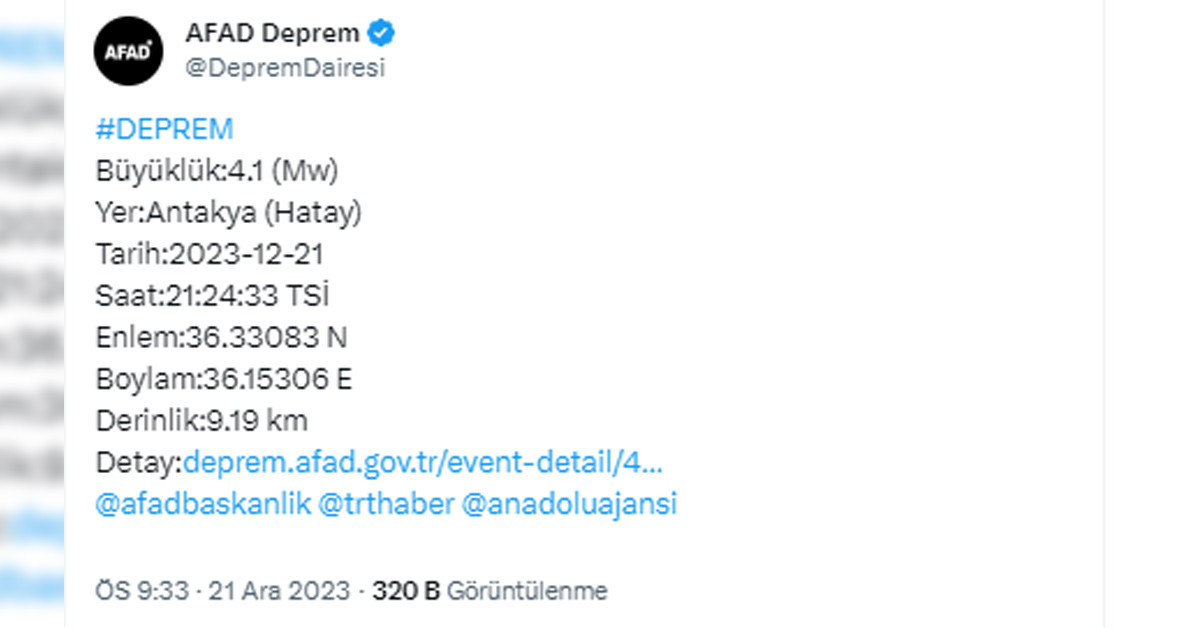
Task: Select the Enlem:36.33083 N line
Action: click(221, 338)
